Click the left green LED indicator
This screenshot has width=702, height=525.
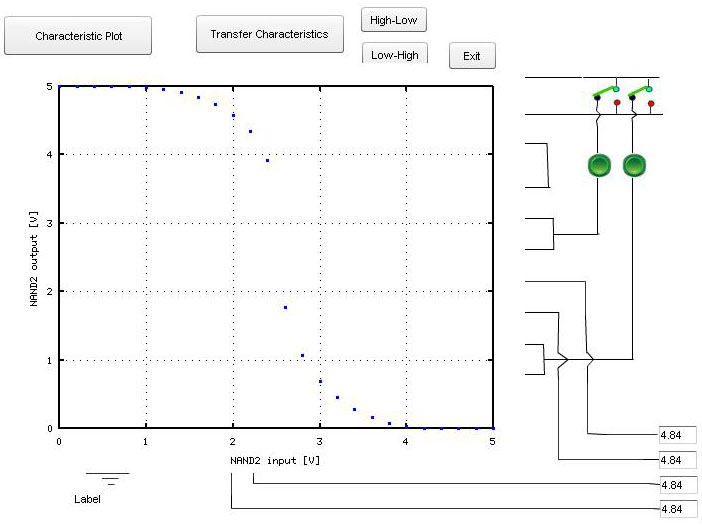599,166
